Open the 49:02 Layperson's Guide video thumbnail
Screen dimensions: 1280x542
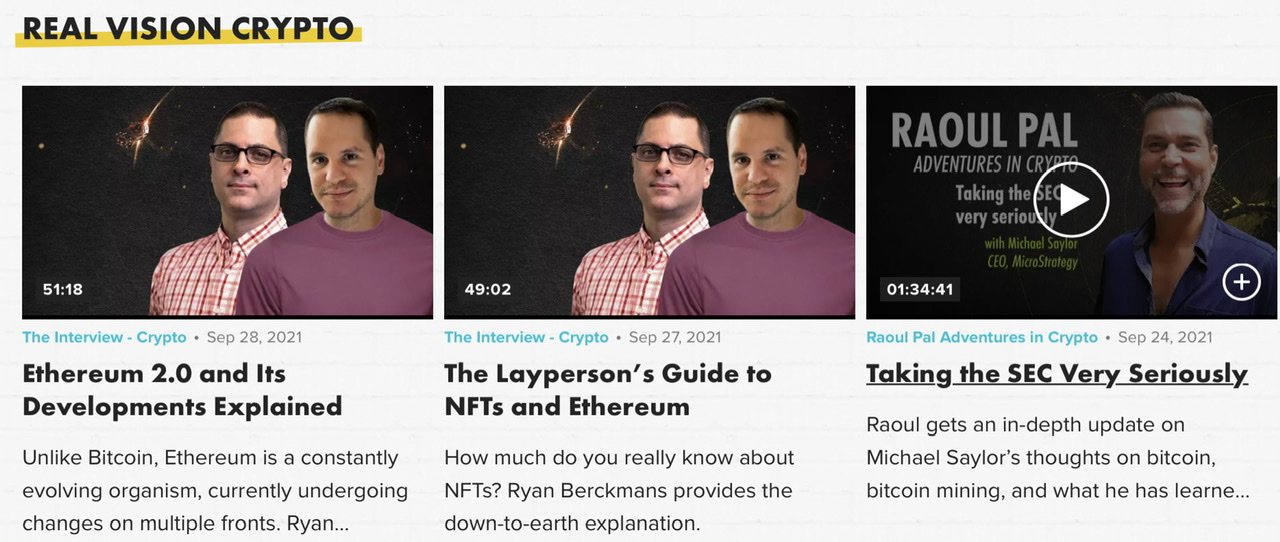tap(649, 200)
